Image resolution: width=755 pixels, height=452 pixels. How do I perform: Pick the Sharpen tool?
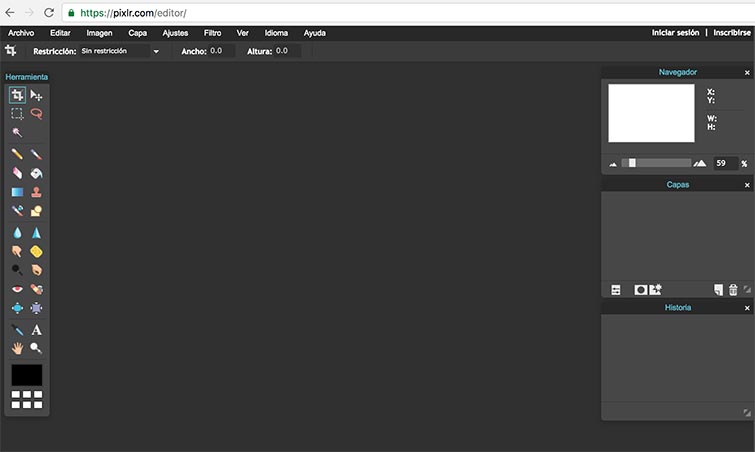[x=36, y=232]
